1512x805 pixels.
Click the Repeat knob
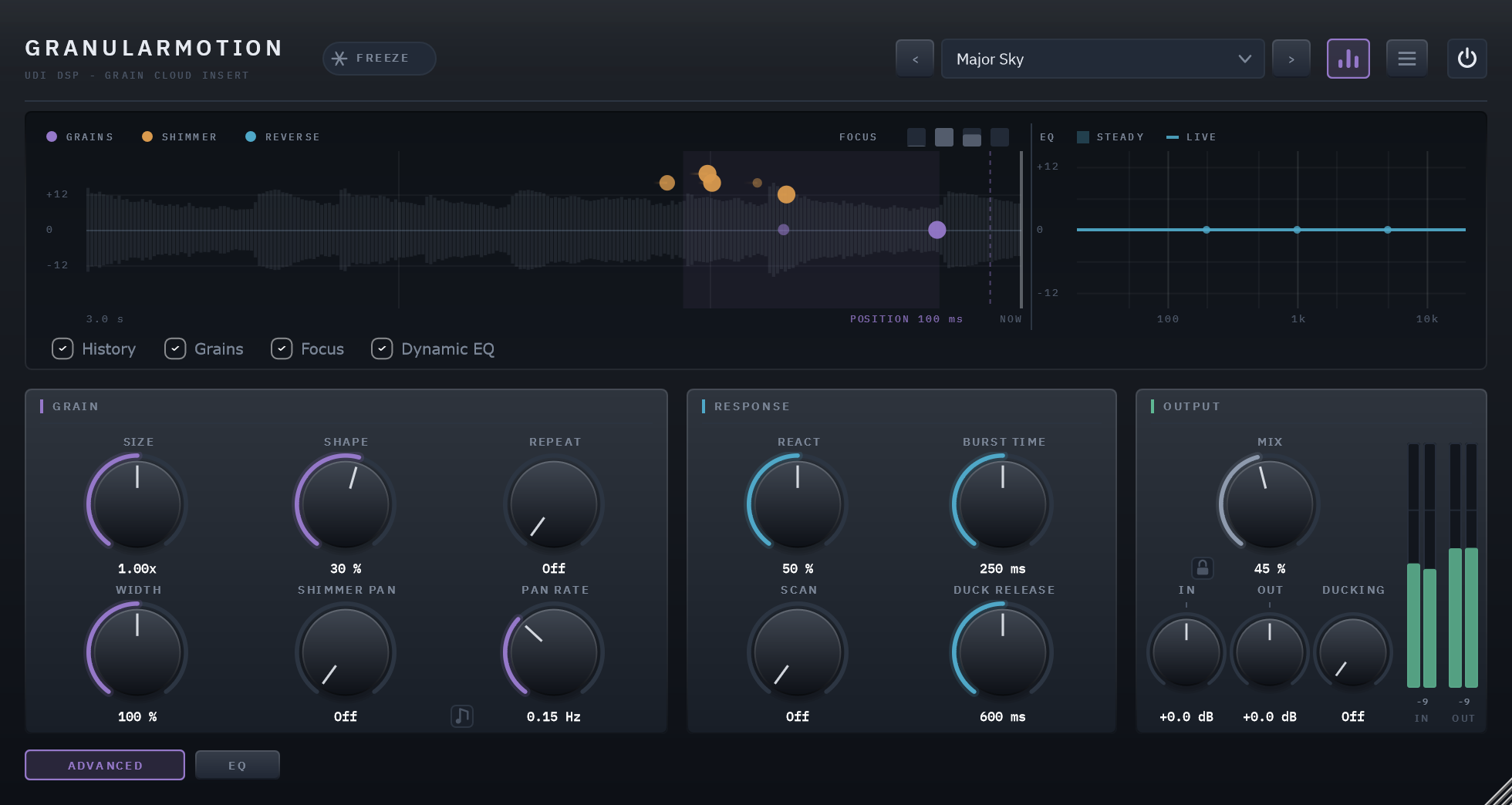tap(554, 504)
